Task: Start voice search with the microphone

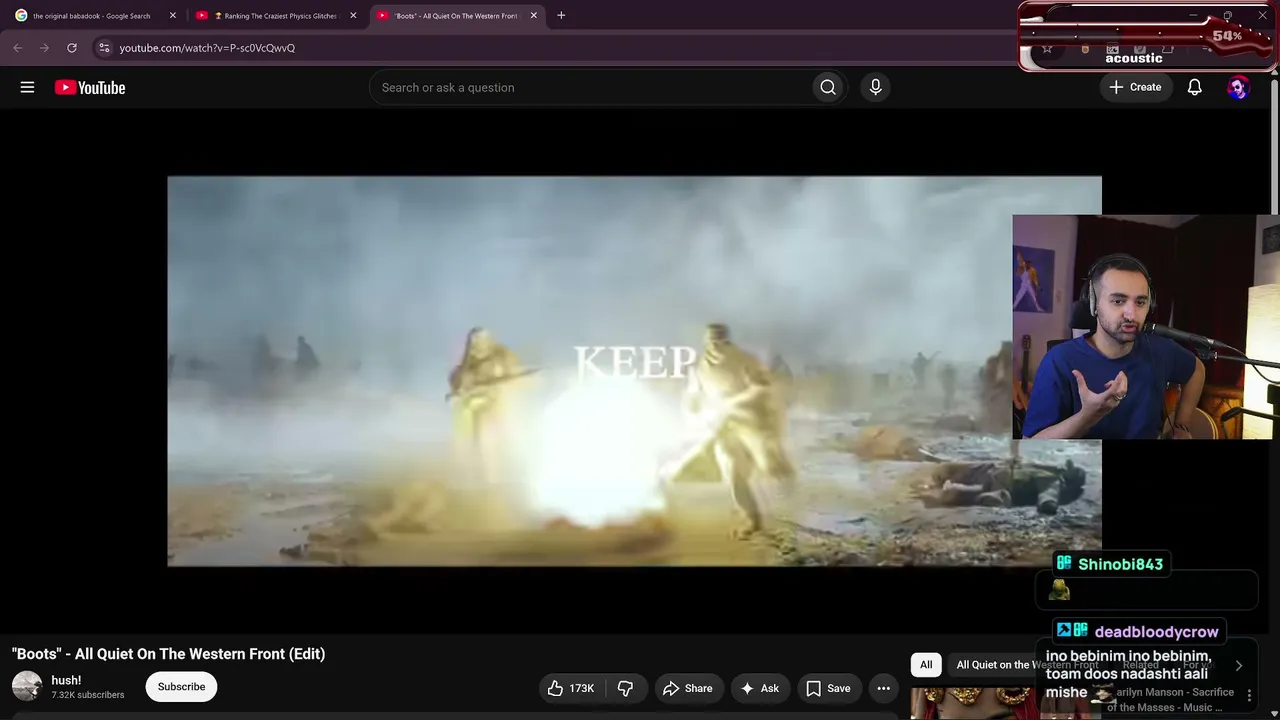Action: click(x=875, y=87)
